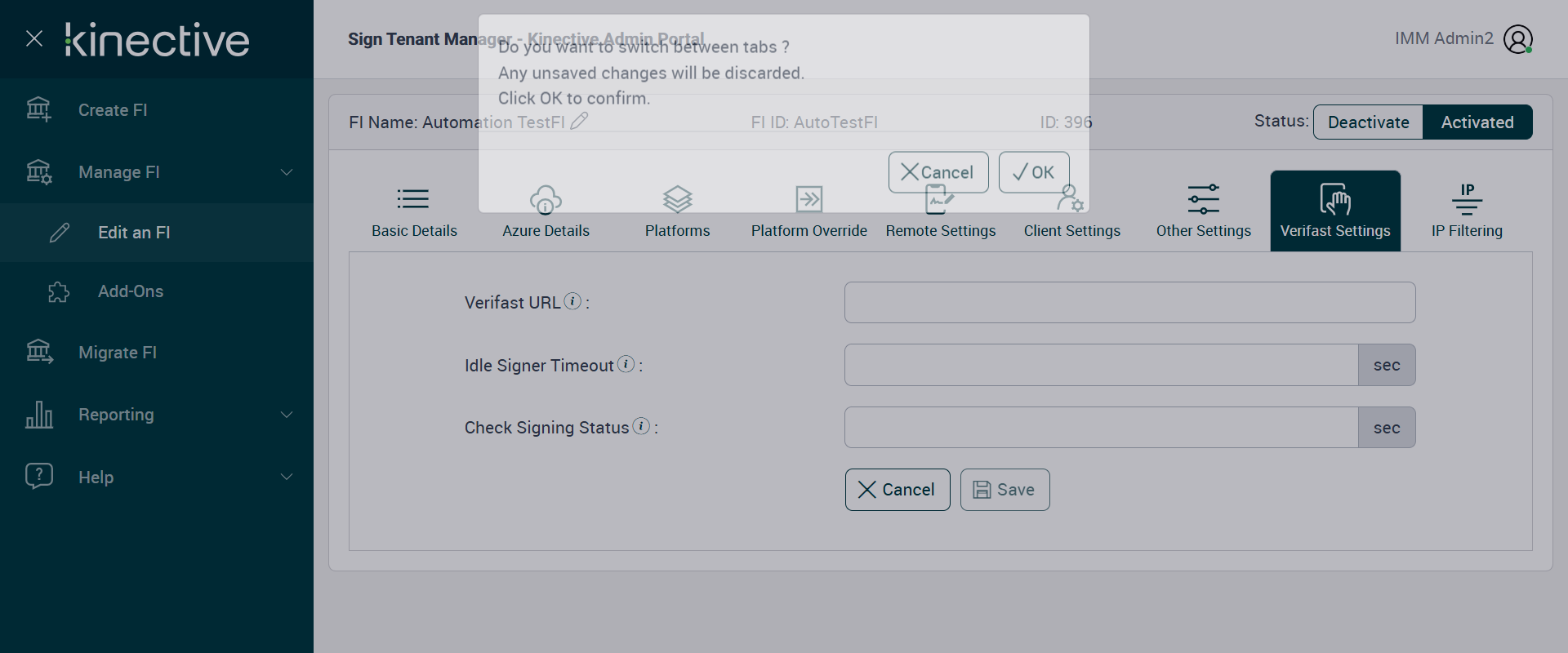Image resolution: width=1568 pixels, height=653 pixels.
Task: Click the Verifast URL input field
Action: tap(1130, 303)
